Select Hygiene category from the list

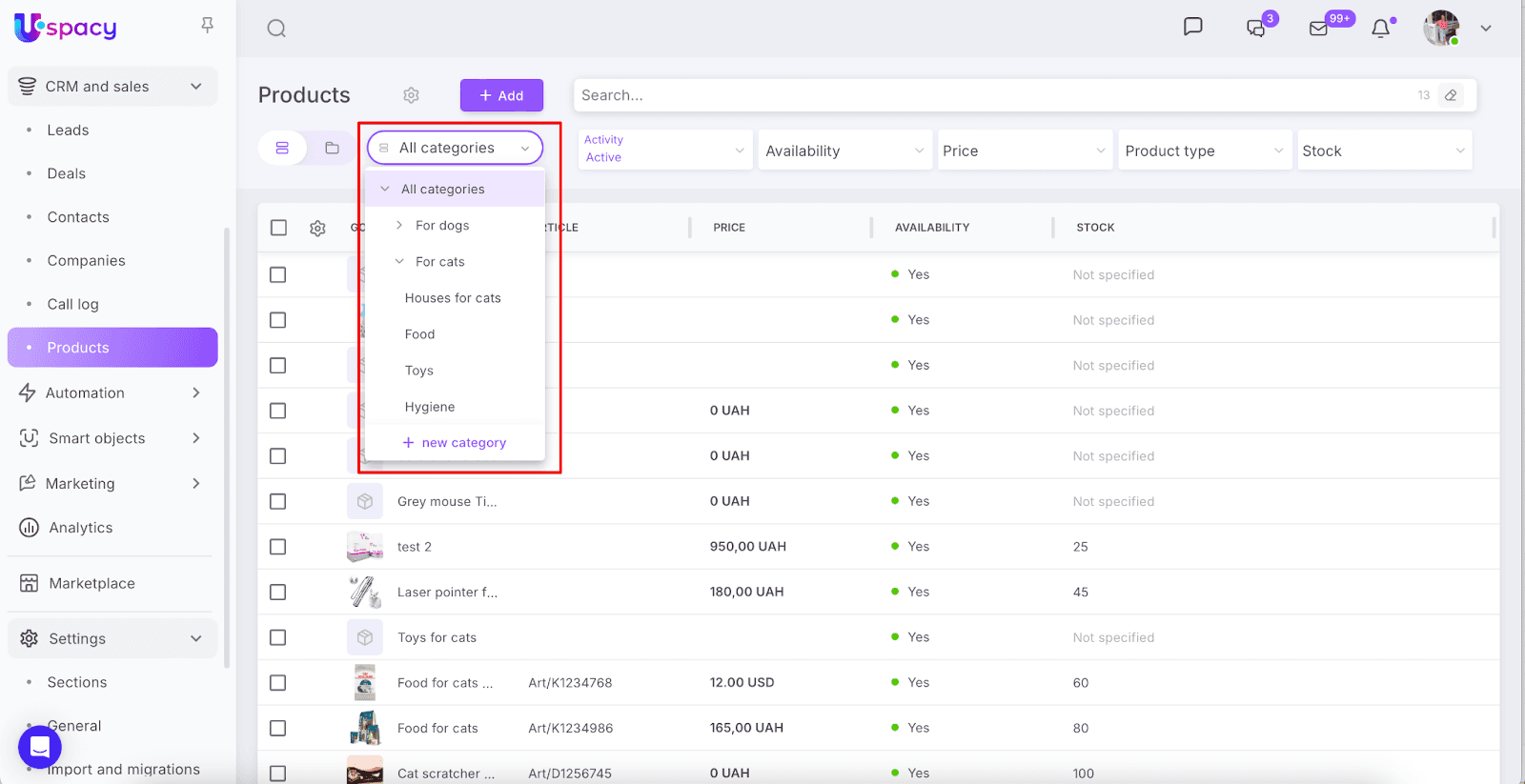430,407
